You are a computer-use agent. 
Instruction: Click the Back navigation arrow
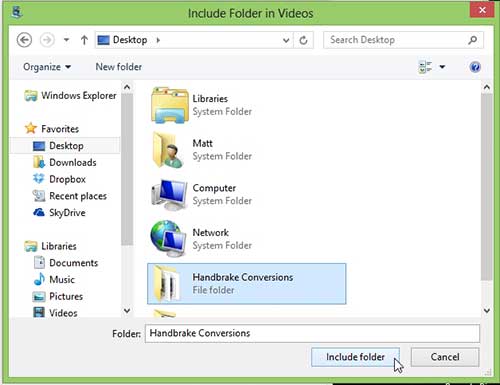click(x=24, y=40)
